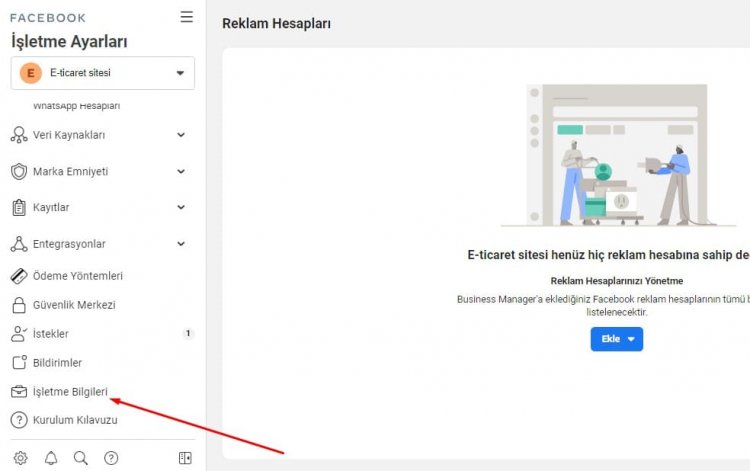The image size is (750, 471).
Task: Expand the Entegrasyonlar chevron
Action: [x=181, y=244]
